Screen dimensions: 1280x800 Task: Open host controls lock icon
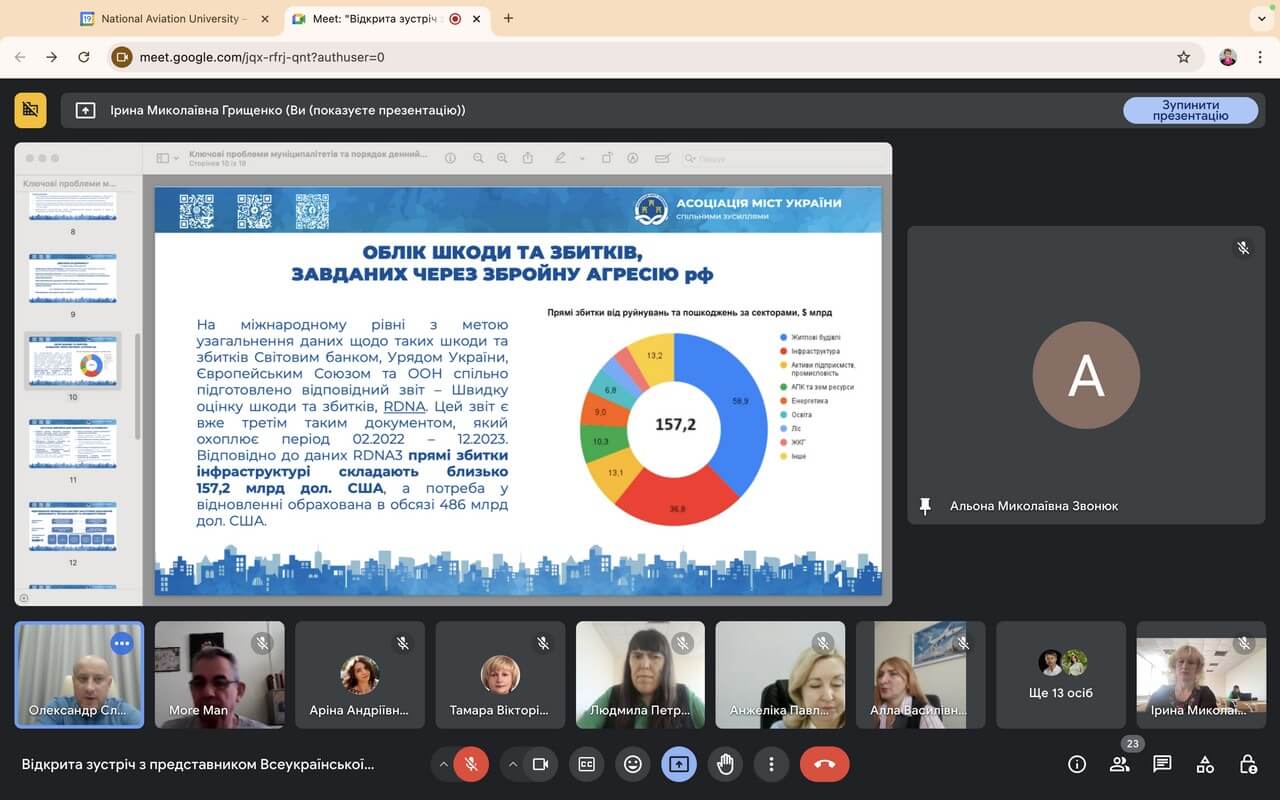coord(1248,764)
